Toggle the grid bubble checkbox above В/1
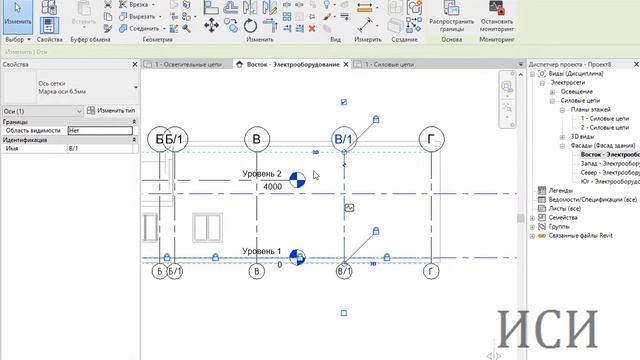 pos(344,102)
